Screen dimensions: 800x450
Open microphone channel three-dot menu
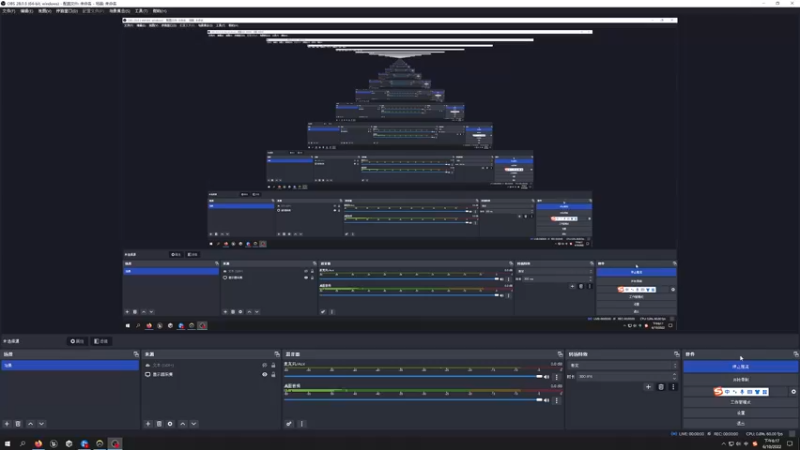(x=557, y=377)
